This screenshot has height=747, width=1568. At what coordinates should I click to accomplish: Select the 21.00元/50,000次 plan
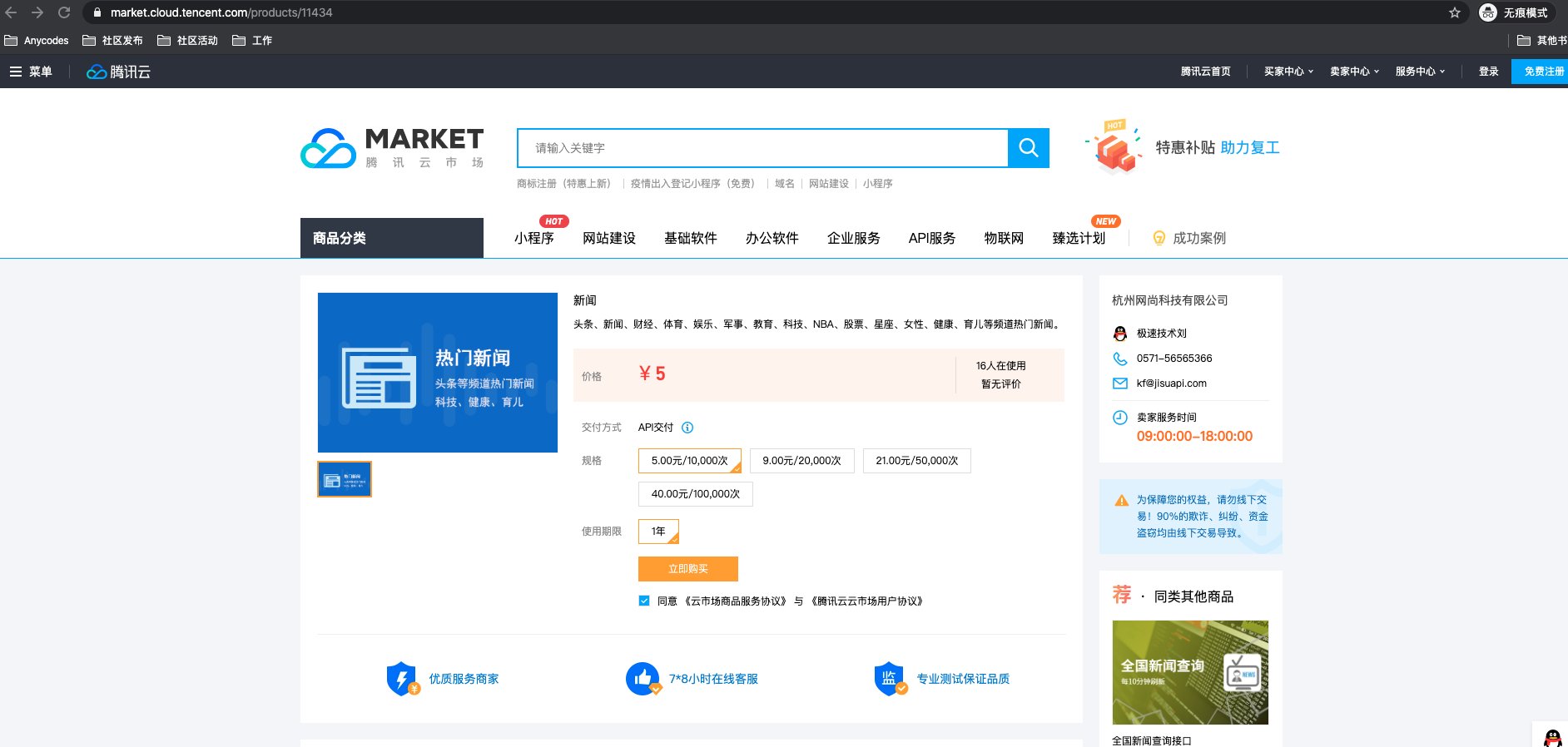pos(917,461)
